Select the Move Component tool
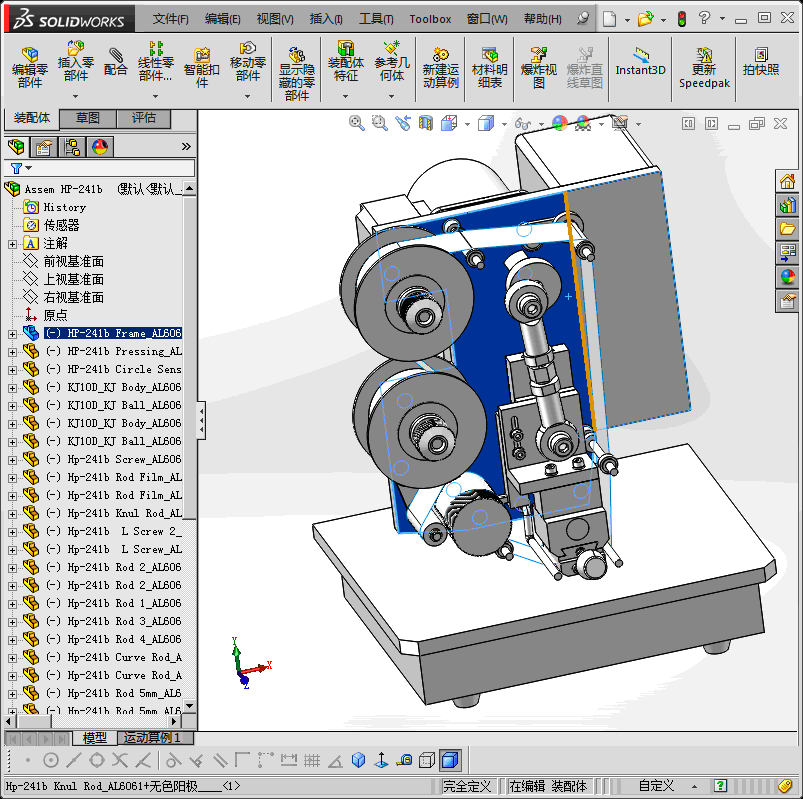The width and height of the screenshot is (803, 799). 247,61
